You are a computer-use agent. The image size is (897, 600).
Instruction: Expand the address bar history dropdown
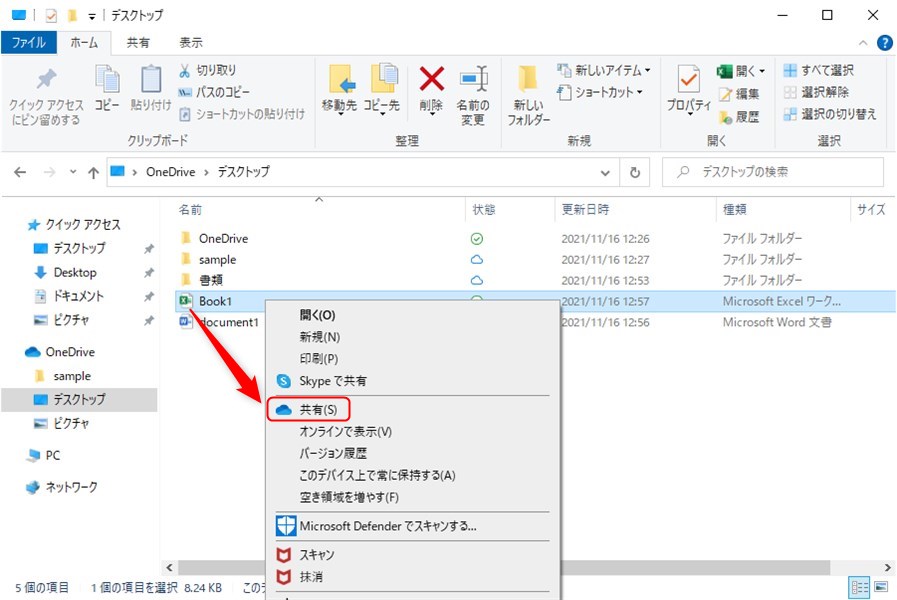(x=604, y=172)
